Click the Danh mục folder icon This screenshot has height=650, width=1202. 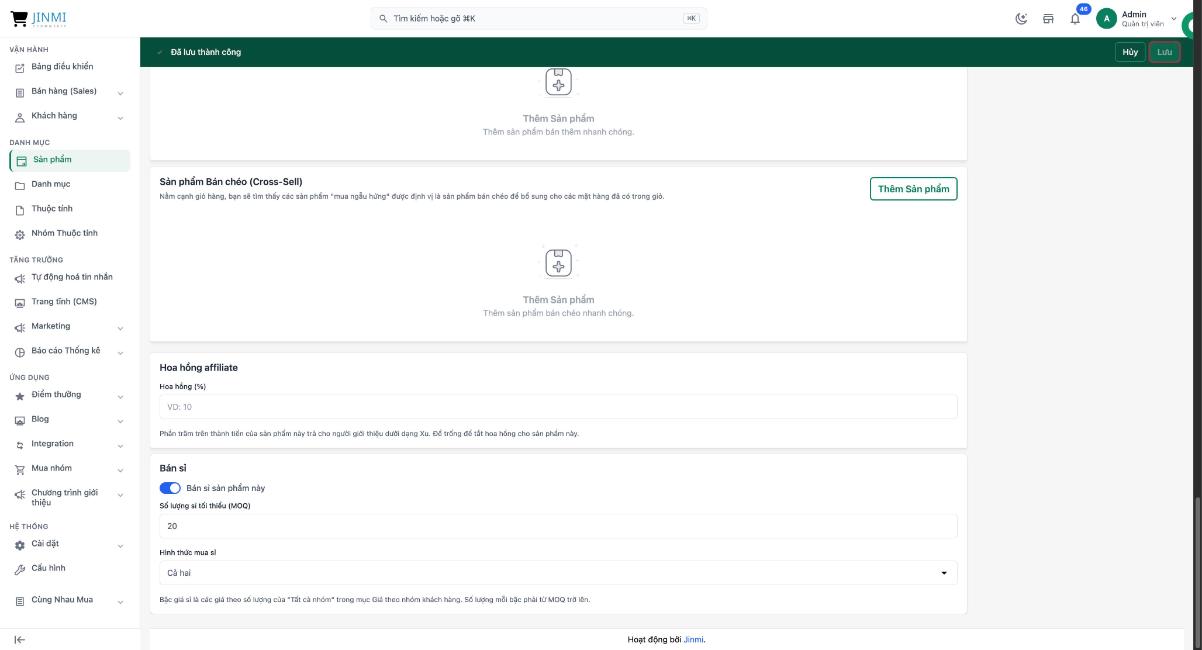[19, 185]
